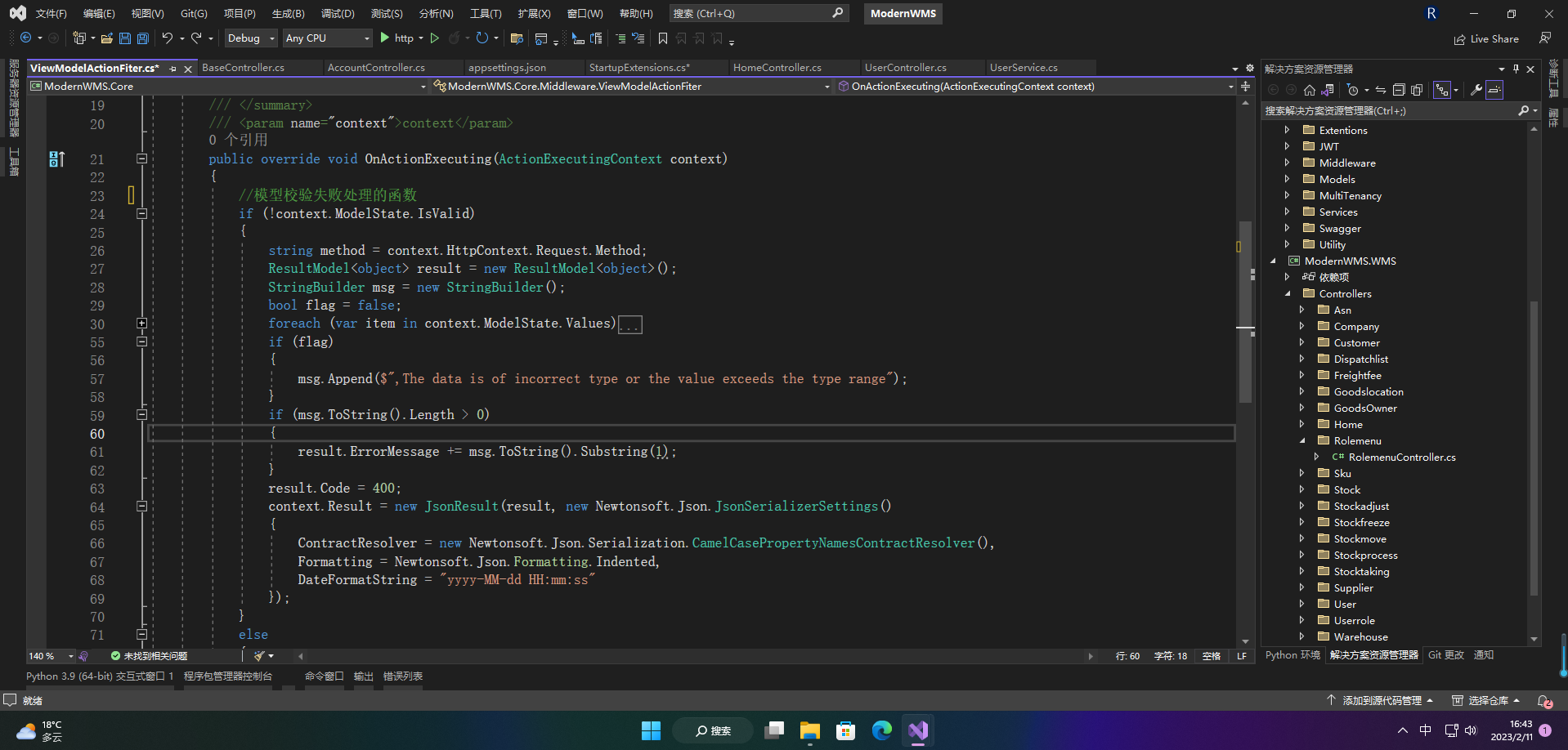Viewport: 1568px width, 750px height.
Task: Open the Any CPU platform dropdown
Action: coord(327,38)
